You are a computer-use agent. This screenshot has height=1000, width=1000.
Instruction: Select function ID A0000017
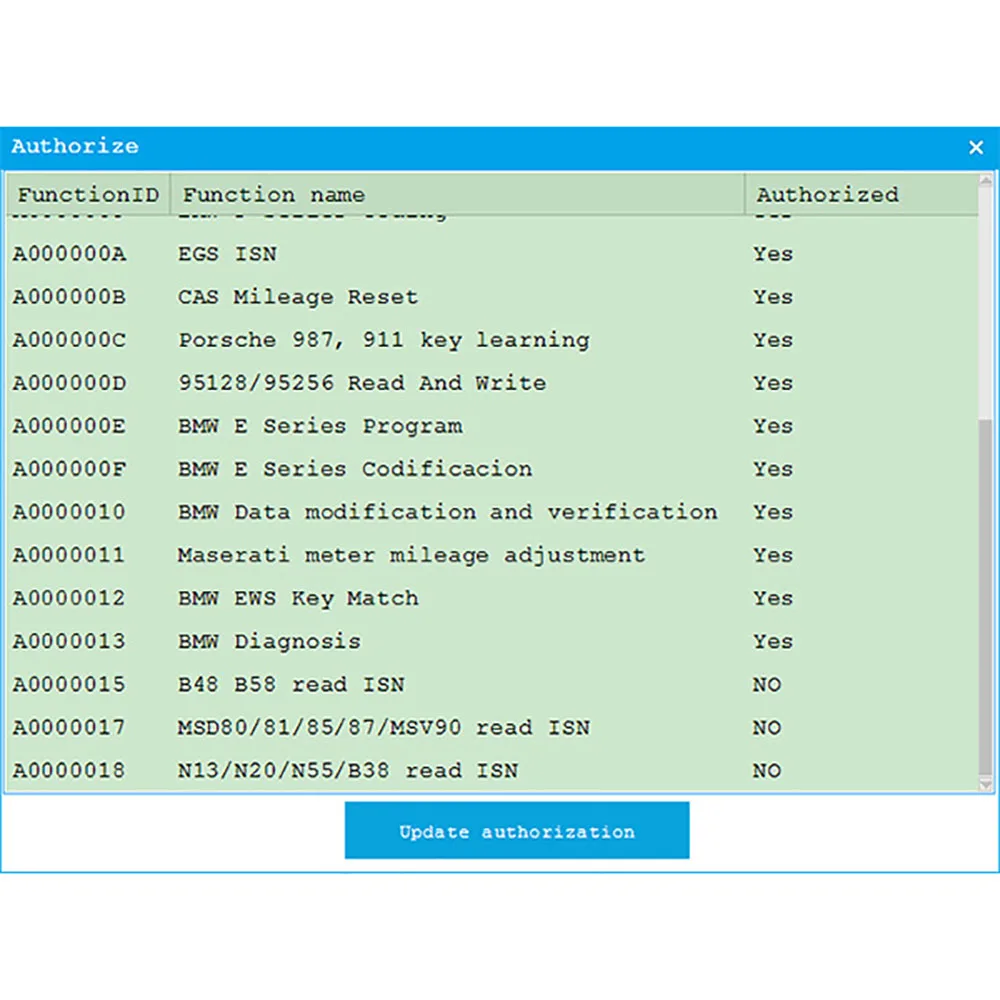point(69,727)
